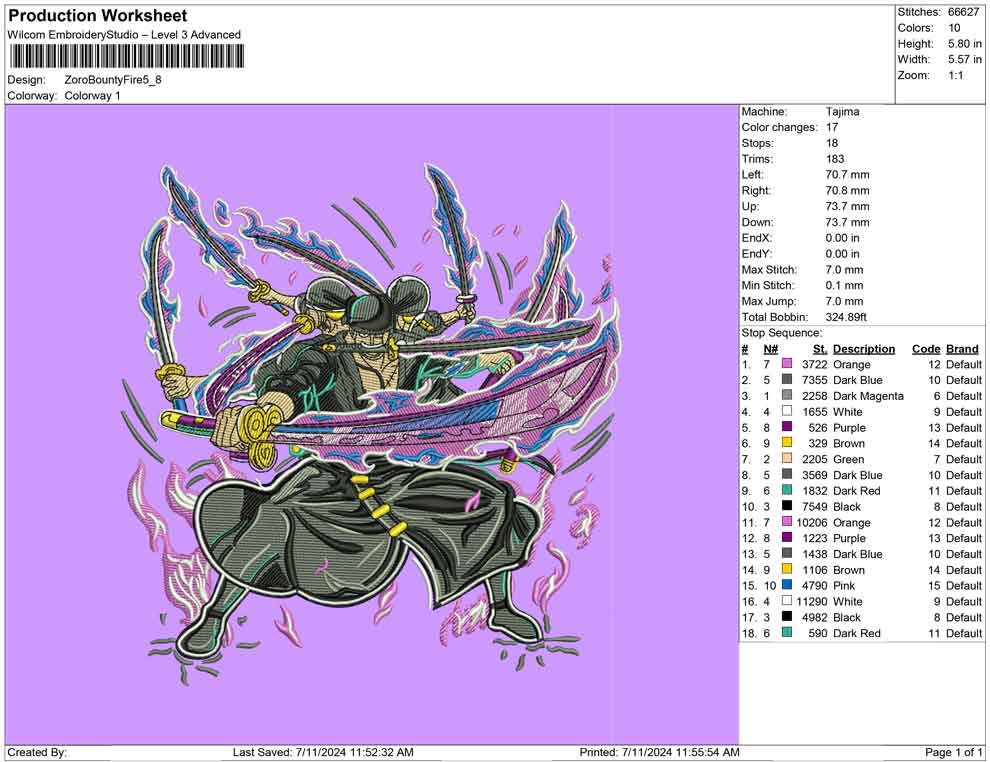The width and height of the screenshot is (990, 762).
Task: Select the teal swatch in stop row 18
Action: pos(787,633)
